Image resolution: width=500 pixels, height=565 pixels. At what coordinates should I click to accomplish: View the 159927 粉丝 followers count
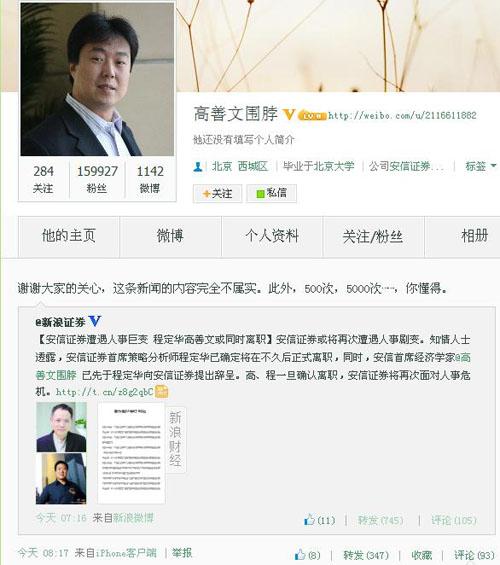(97, 179)
